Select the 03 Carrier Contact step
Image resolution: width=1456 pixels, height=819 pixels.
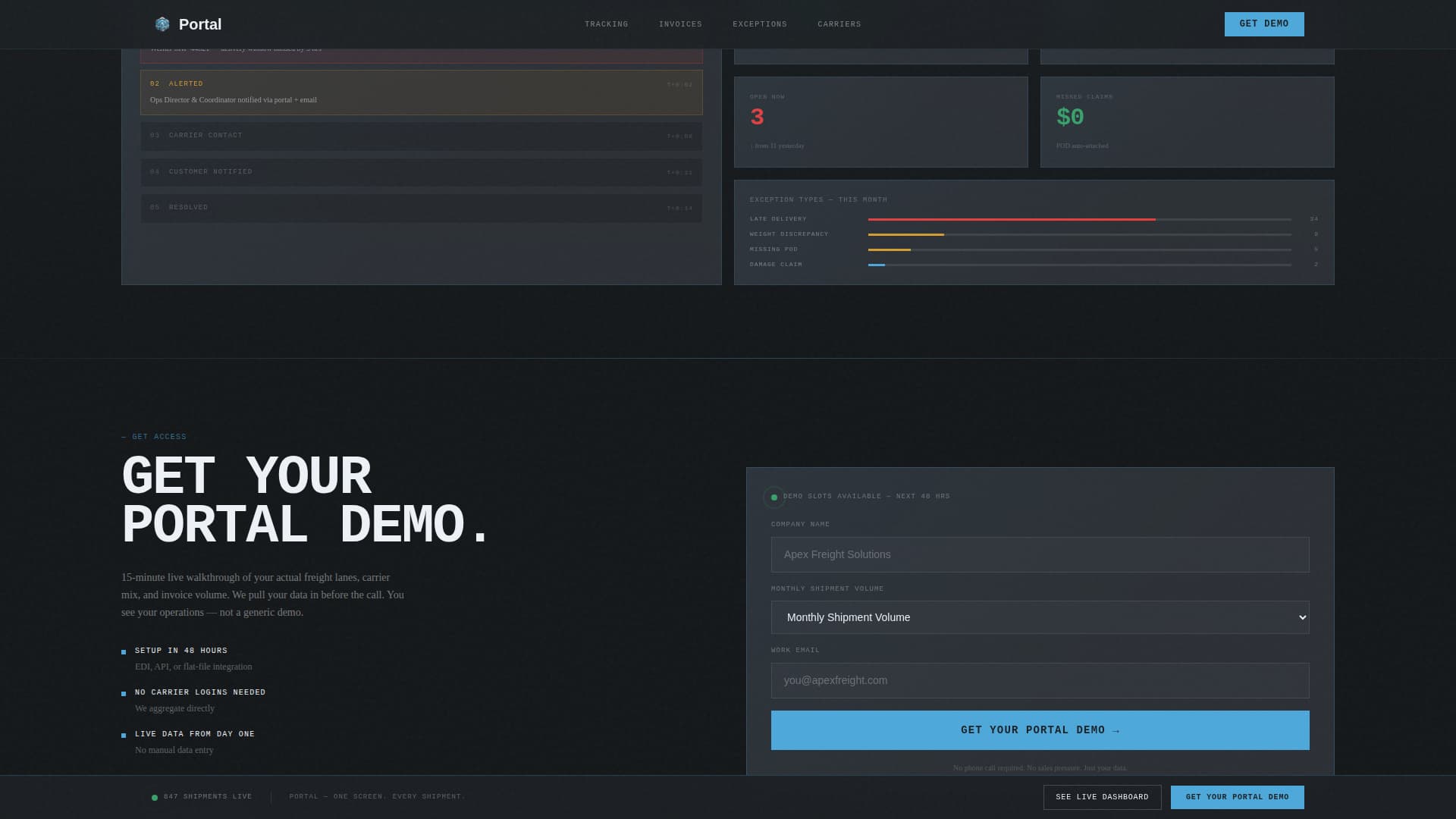tap(422, 136)
